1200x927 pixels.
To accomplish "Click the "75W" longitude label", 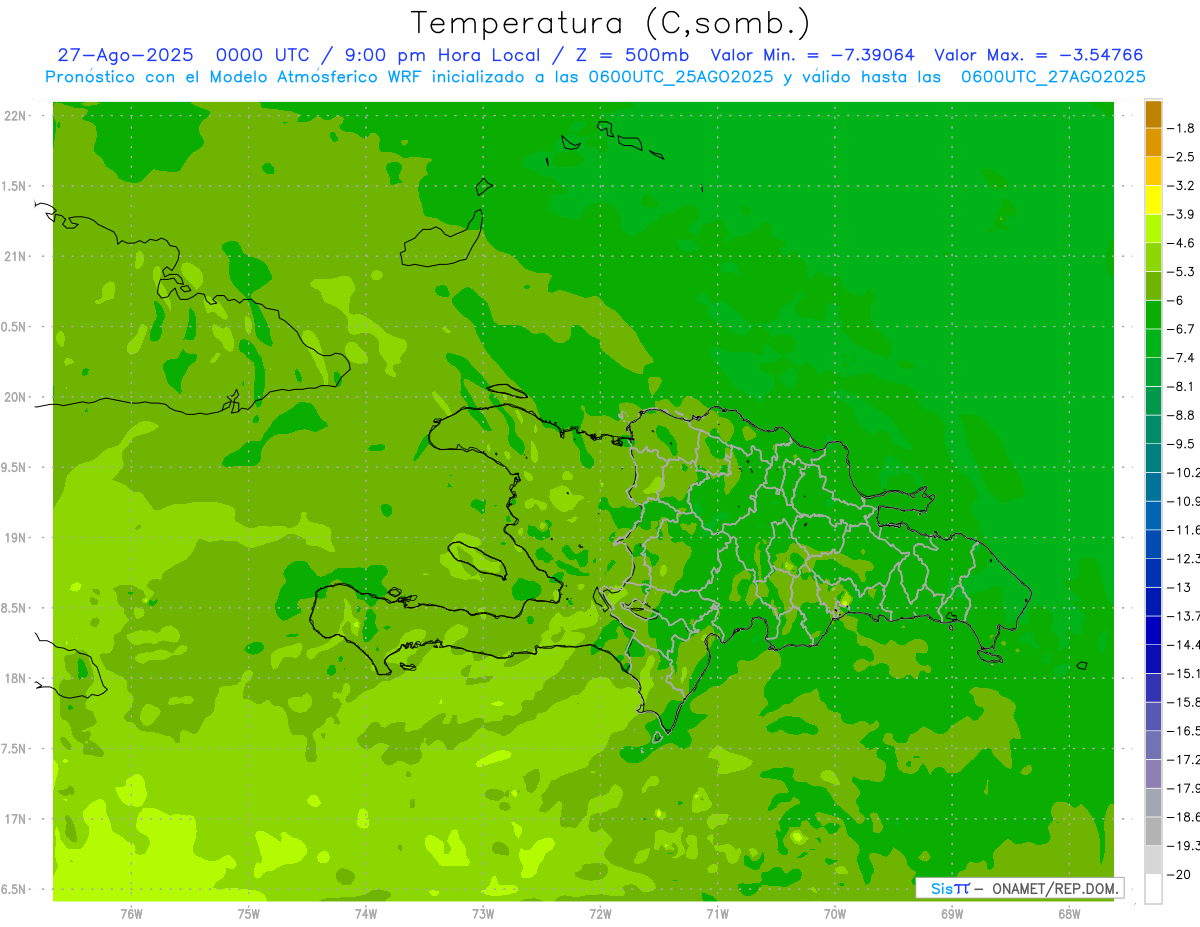I will (x=248, y=914).
